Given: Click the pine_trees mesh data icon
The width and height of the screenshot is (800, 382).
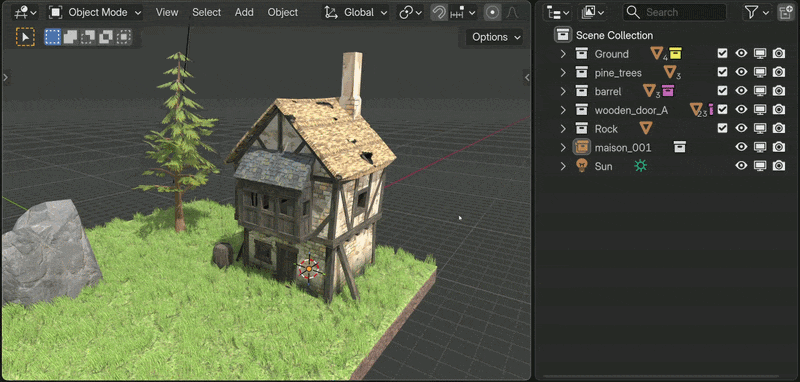Looking at the screenshot, I should coord(670,71).
